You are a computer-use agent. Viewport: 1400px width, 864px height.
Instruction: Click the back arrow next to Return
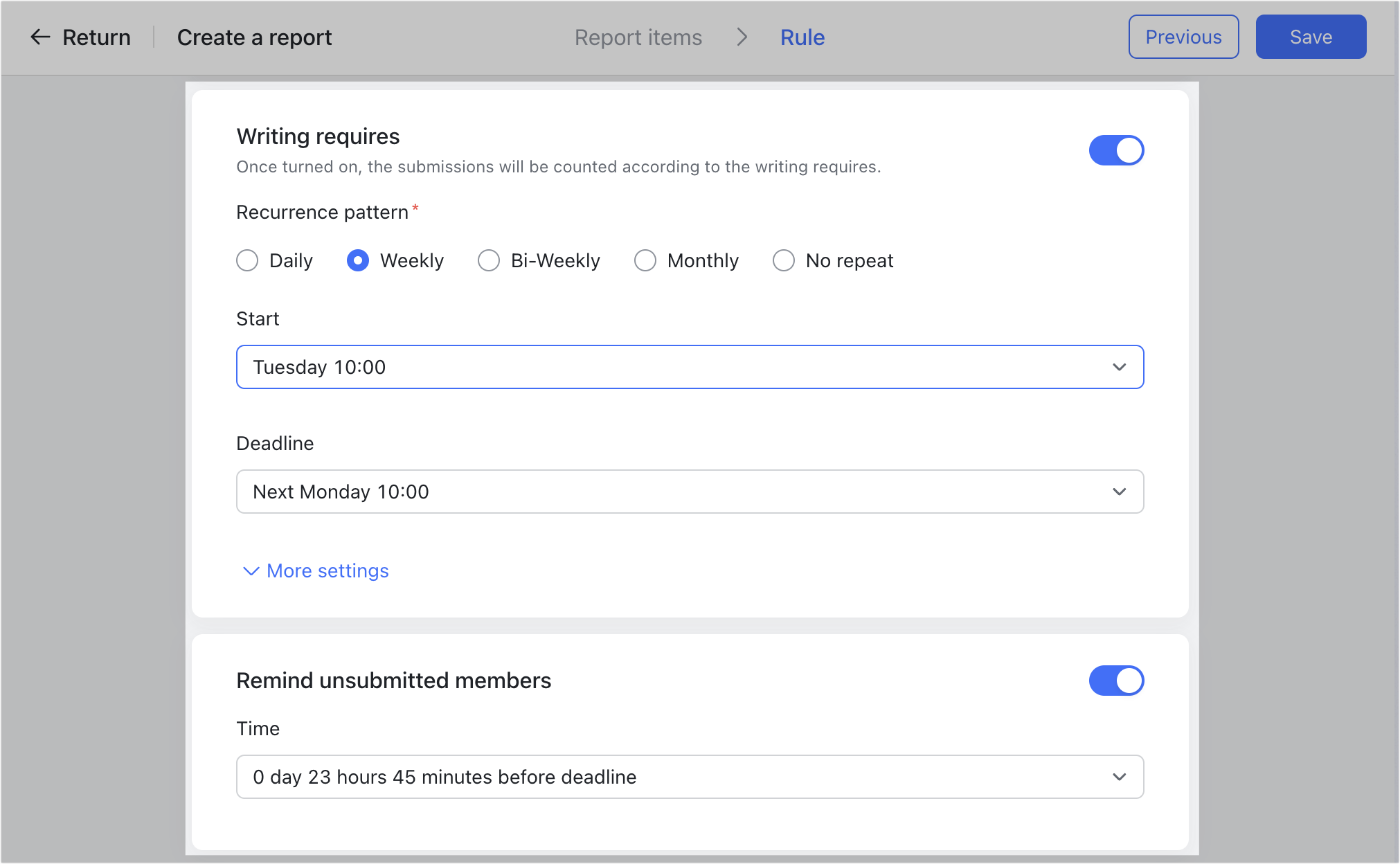coord(41,37)
